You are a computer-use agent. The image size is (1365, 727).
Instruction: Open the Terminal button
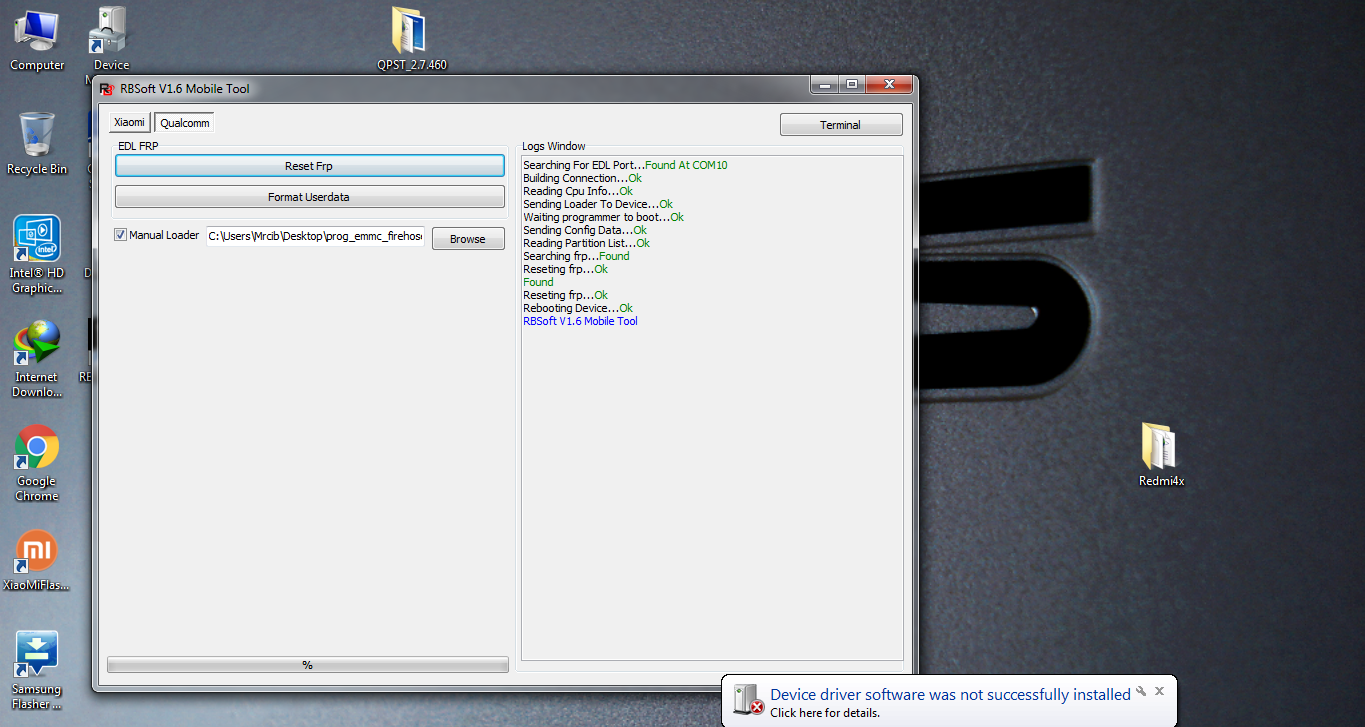pos(841,125)
